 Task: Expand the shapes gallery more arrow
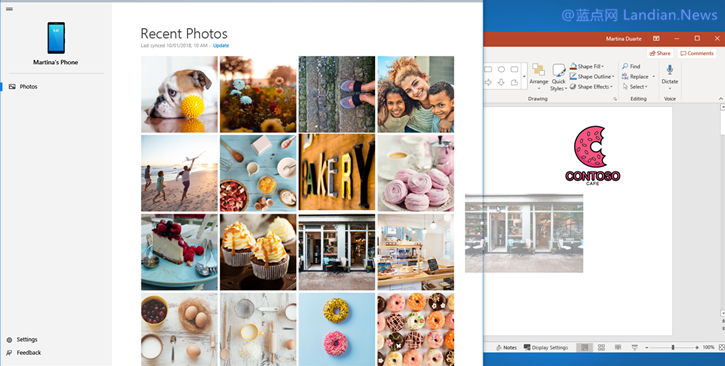click(524, 76)
